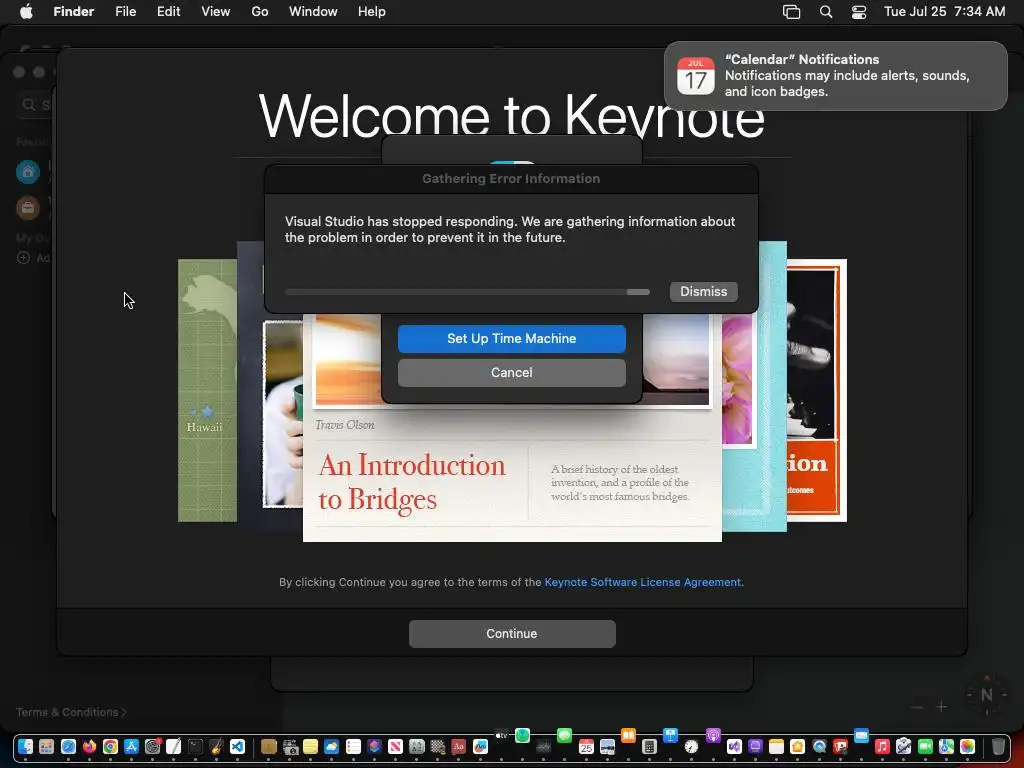Switch to Visual Studio Code in Dock
1024x768 pixels.
click(237, 746)
